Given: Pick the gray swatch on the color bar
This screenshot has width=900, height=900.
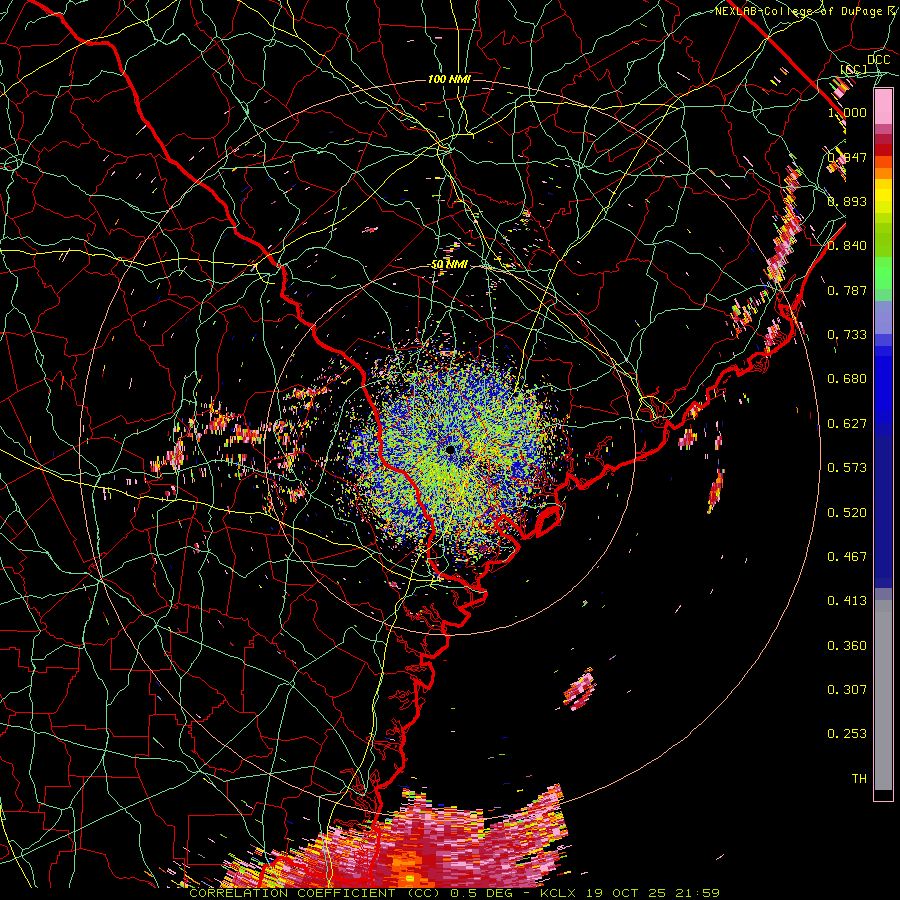Looking at the screenshot, I should coord(883,695).
